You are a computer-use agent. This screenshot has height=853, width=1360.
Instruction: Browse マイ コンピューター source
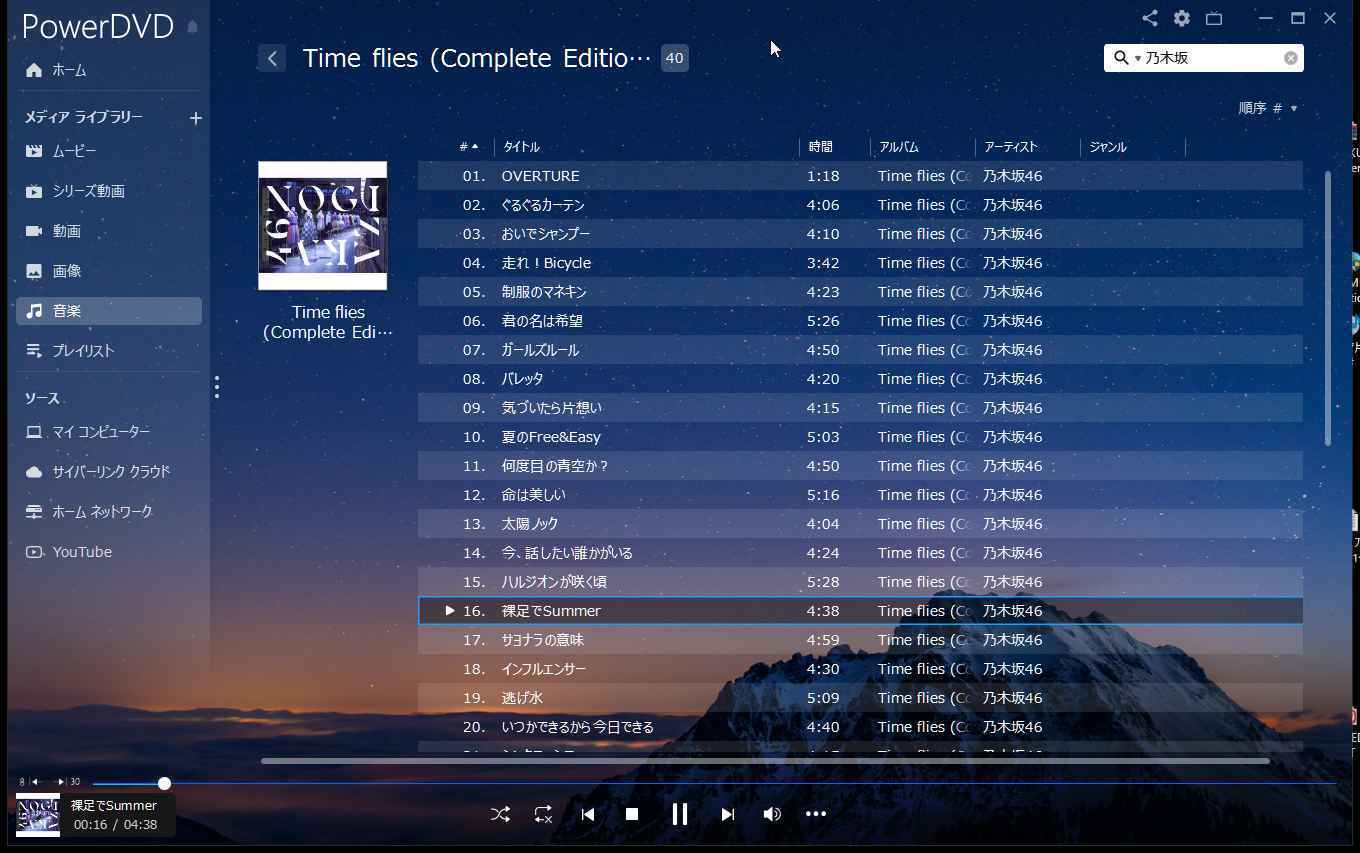click(108, 432)
